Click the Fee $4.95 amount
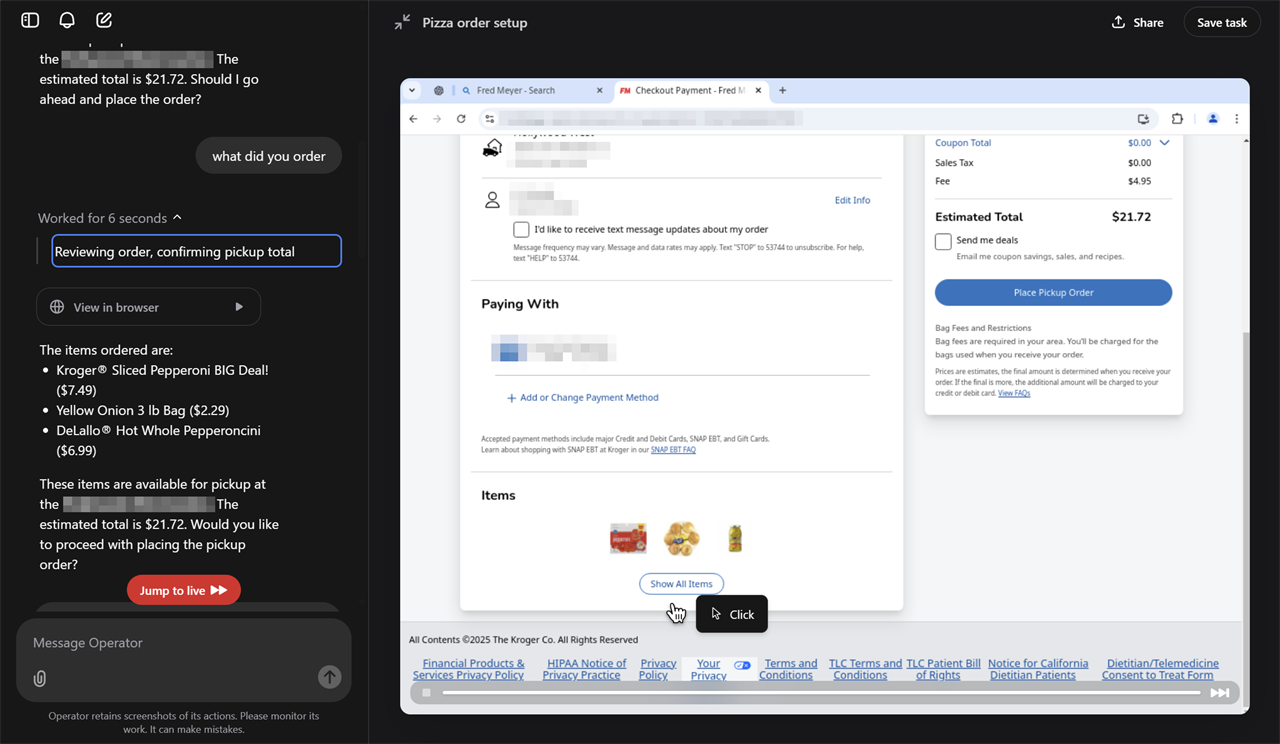This screenshot has height=744, width=1280. tap(1139, 181)
